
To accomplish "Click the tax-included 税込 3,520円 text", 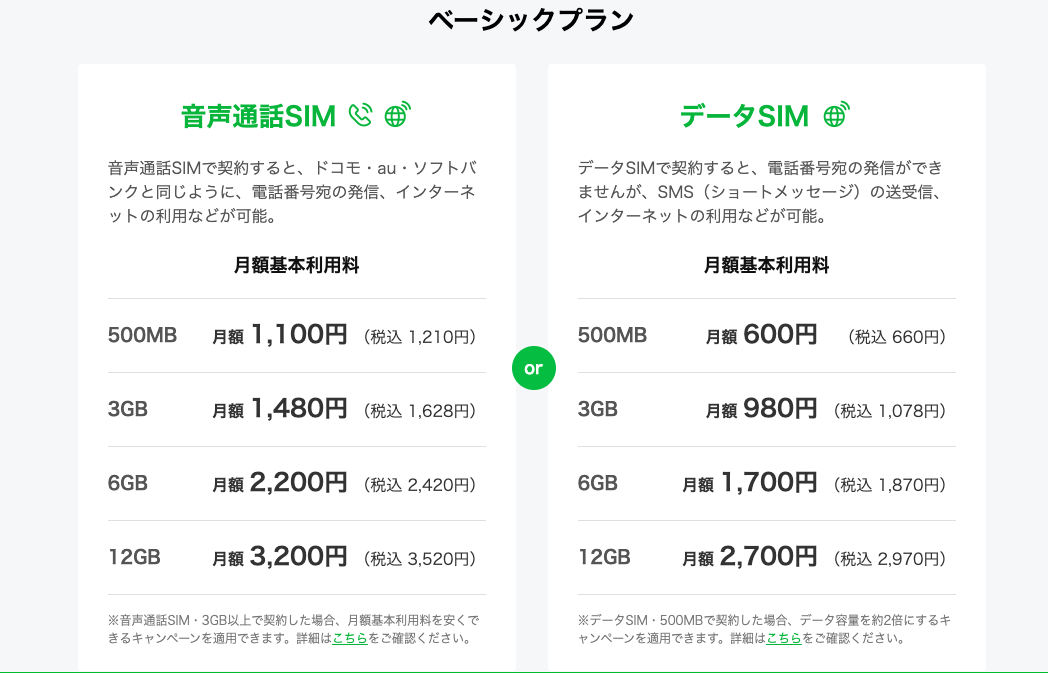I will 420,558.
